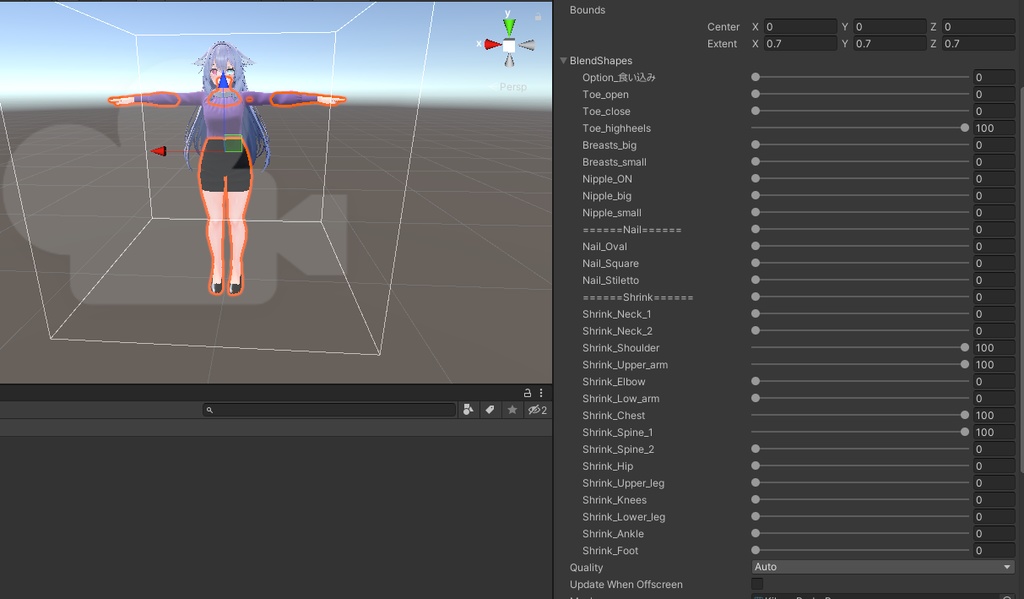1024x599 pixels.
Task: Click the Persp projection label
Action: pyautogui.click(x=513, y=87)
